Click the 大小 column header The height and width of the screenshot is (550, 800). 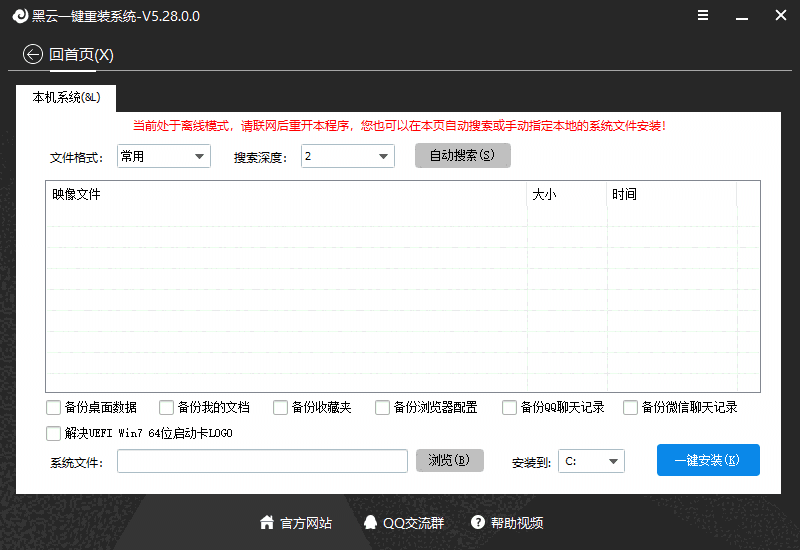[567, 194]
